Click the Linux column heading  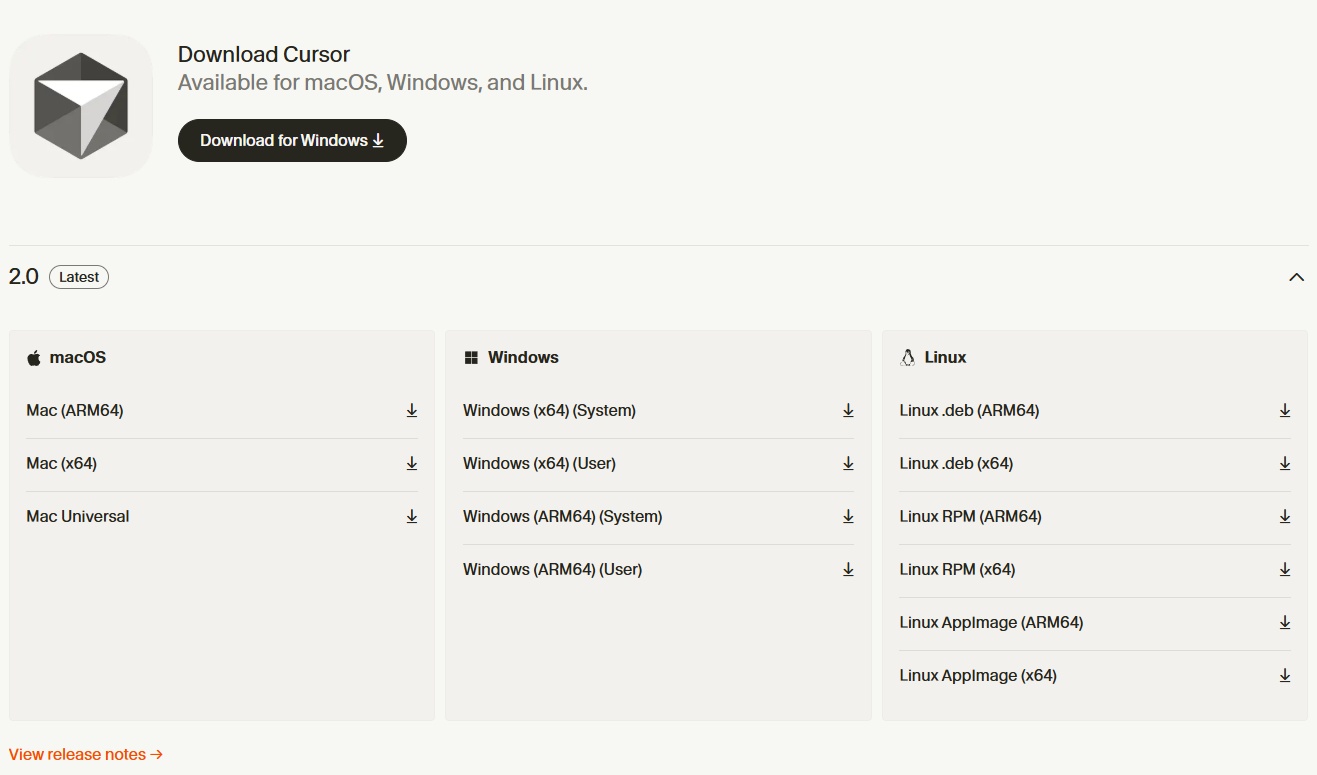[x=945, y=357]
